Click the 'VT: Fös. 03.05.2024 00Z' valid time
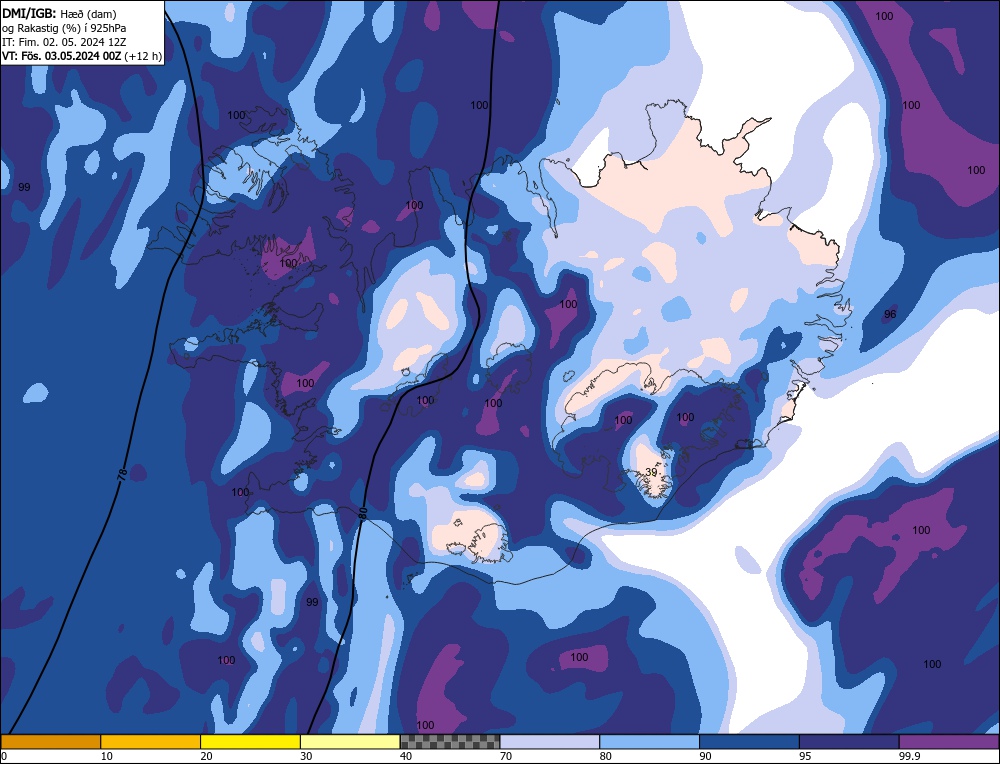 [x=61, y=56]
